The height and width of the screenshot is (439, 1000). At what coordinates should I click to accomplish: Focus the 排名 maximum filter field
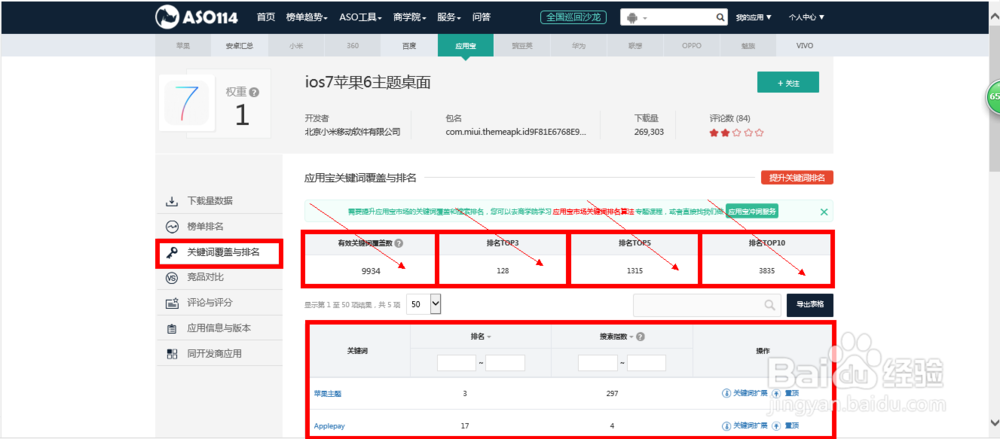coord(505,363)
